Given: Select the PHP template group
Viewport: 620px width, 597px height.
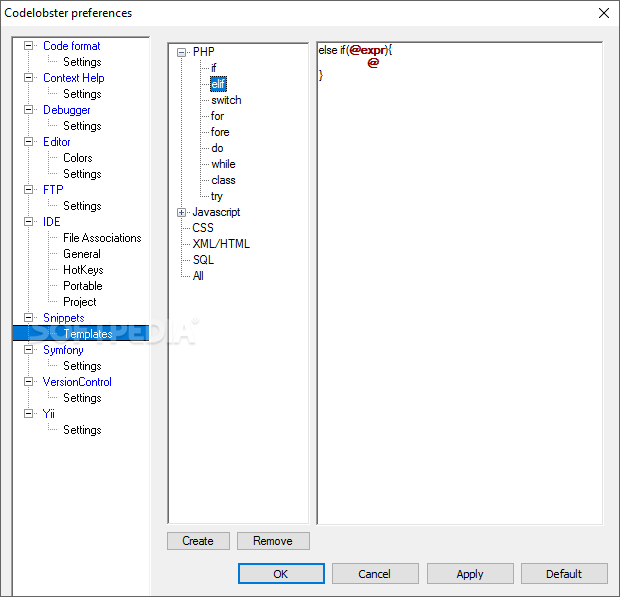Looking at the screenshot, I should pos(204,52).
